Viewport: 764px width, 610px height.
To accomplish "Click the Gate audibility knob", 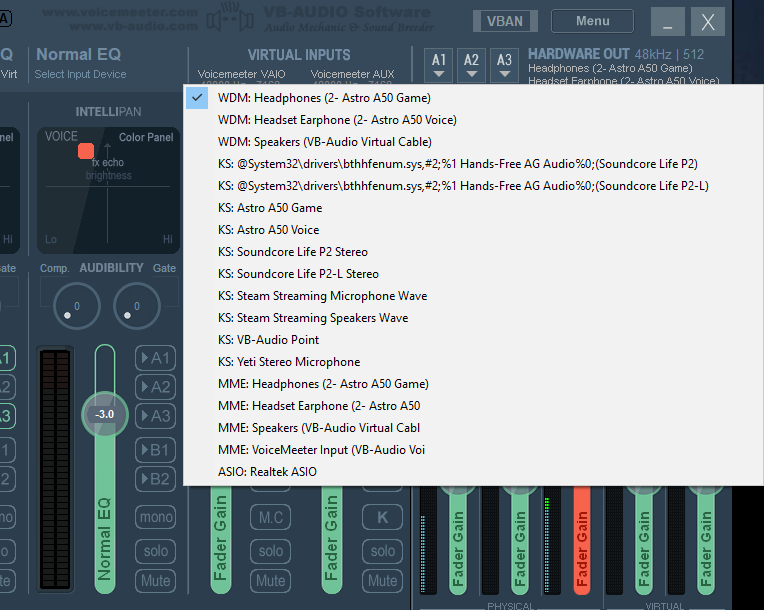I will (137, 306).
